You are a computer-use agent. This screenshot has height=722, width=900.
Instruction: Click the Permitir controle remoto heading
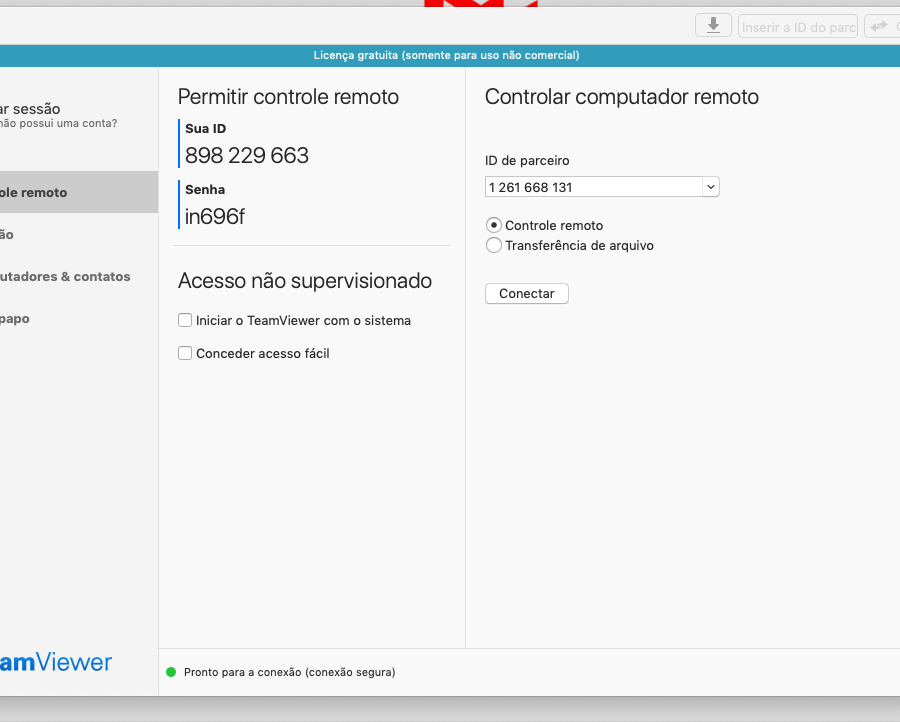click(x=288, y=97)
